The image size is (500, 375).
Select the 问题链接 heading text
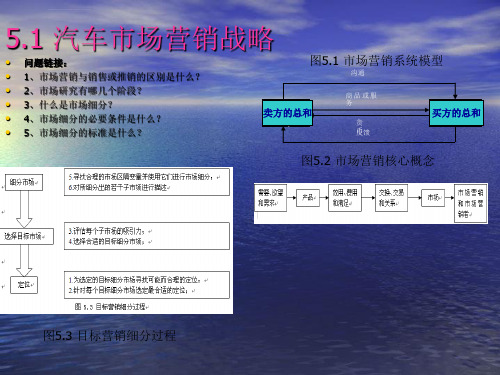pyautogui.click(x=46, y=63)
